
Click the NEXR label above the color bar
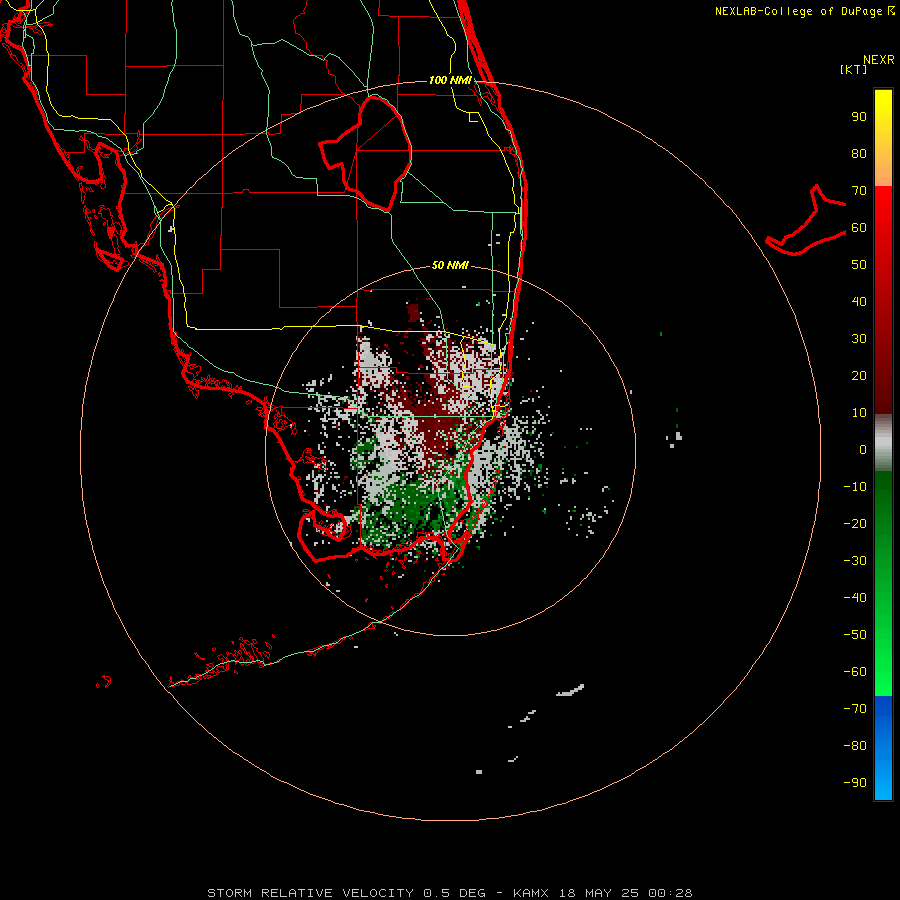tap(879, 60)
